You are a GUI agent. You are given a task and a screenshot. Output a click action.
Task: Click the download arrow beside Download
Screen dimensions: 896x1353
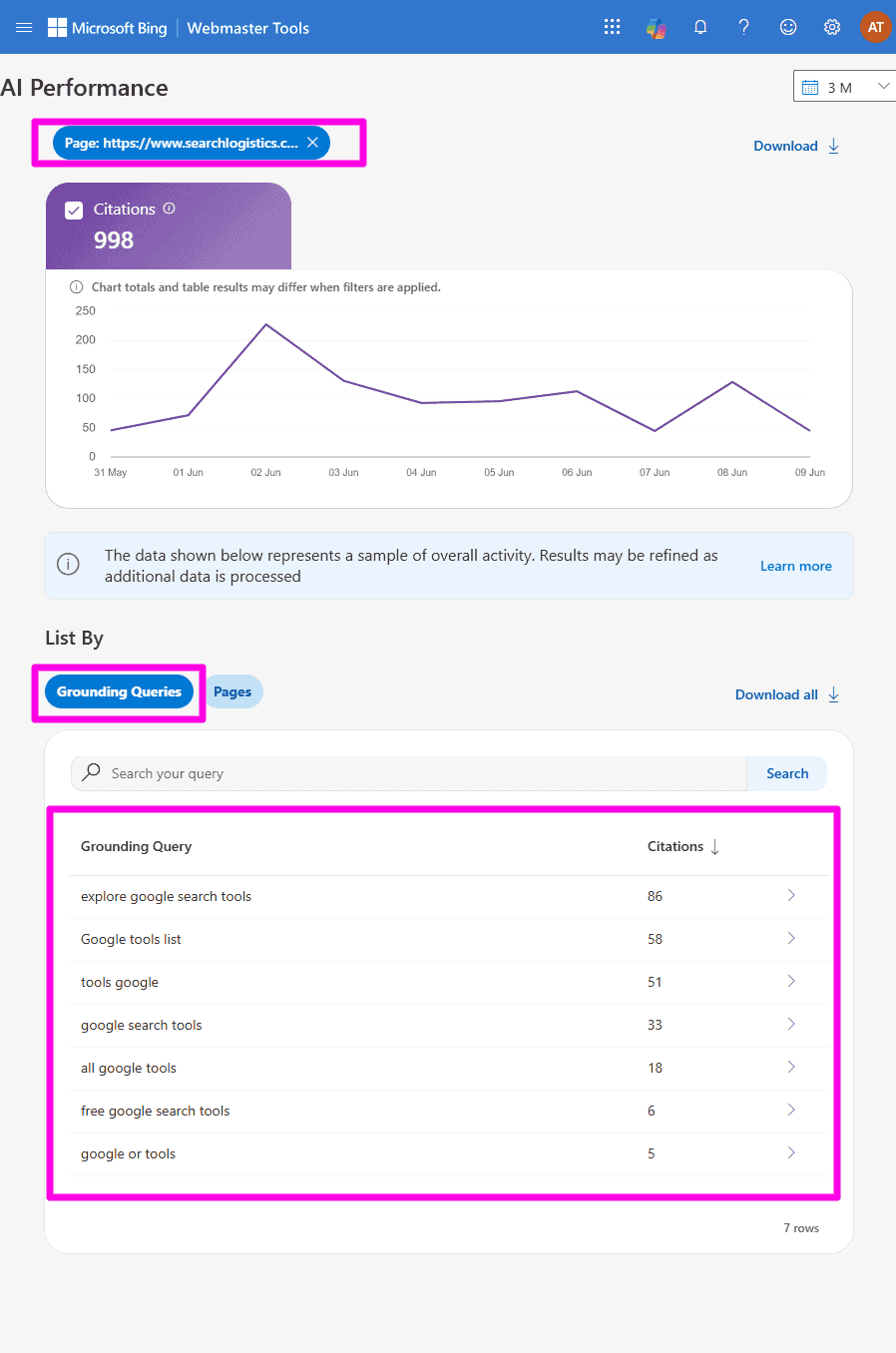(834, 146)
